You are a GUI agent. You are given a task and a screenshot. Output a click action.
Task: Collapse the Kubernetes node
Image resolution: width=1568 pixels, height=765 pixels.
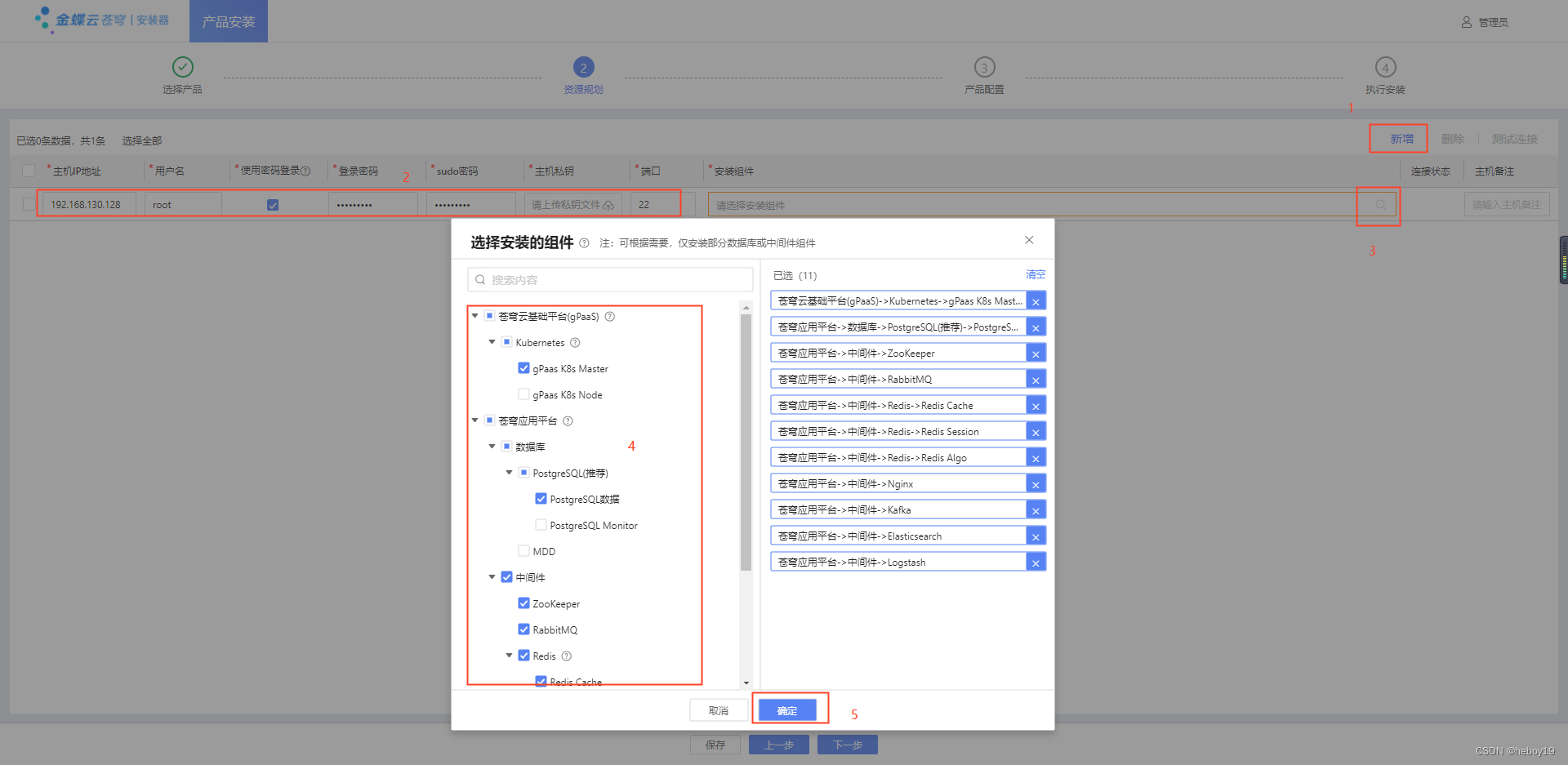(492, 342)
